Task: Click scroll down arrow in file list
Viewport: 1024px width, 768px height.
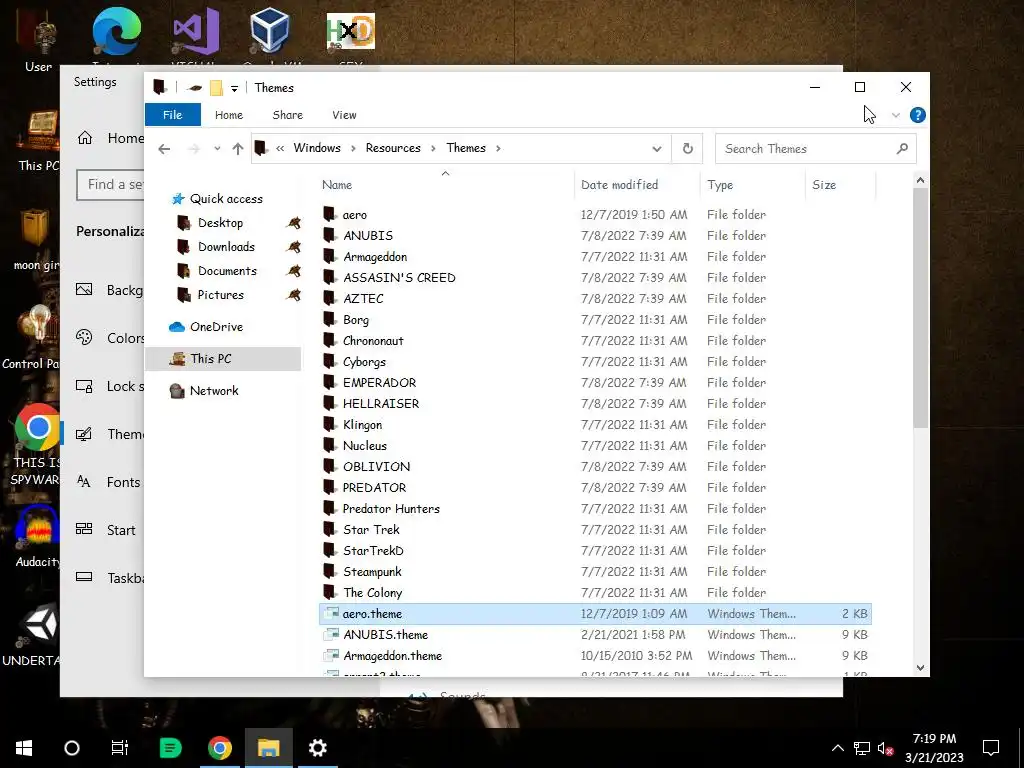Action: 920,667
